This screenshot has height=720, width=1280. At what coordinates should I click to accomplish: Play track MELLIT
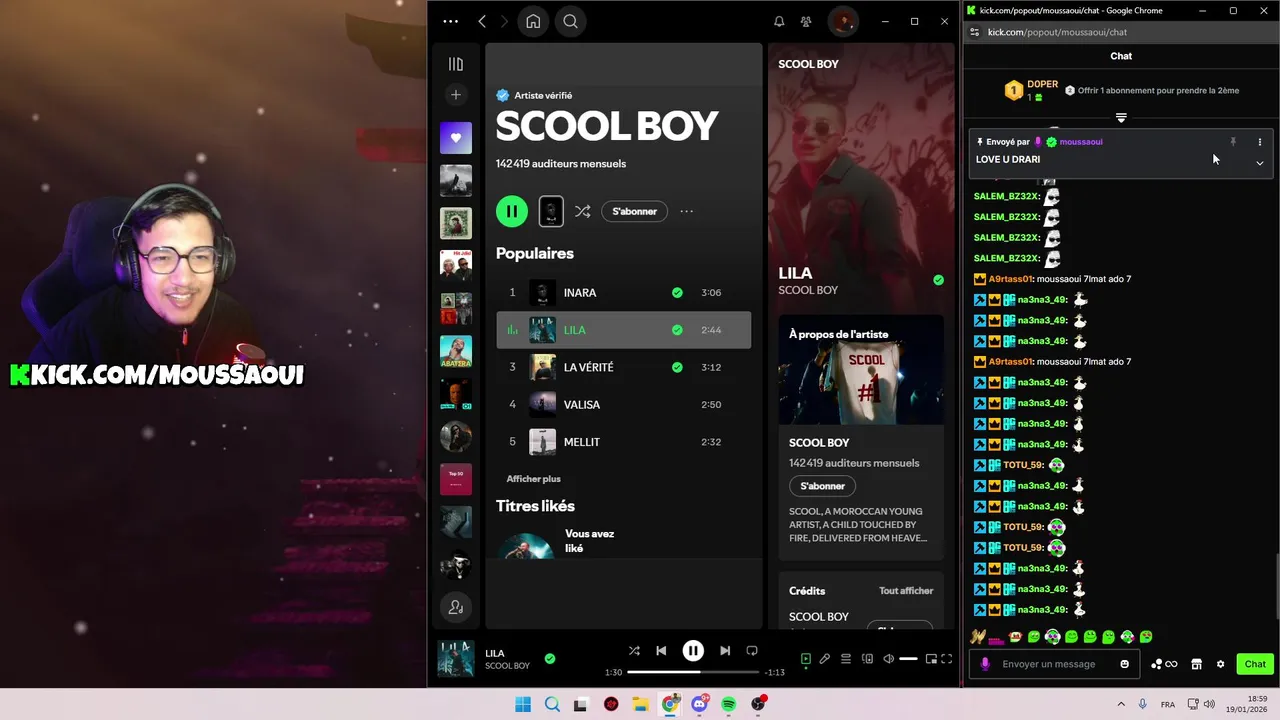623,442
